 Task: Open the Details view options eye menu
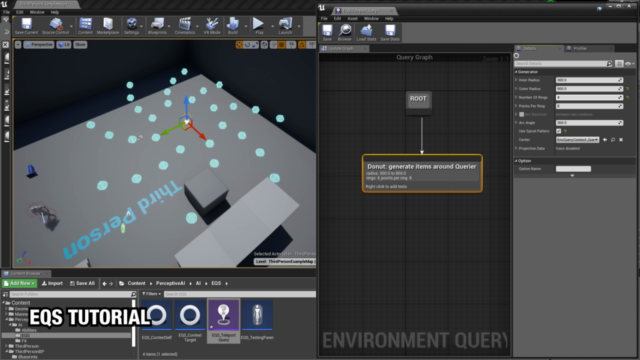[x=629, y=64]
